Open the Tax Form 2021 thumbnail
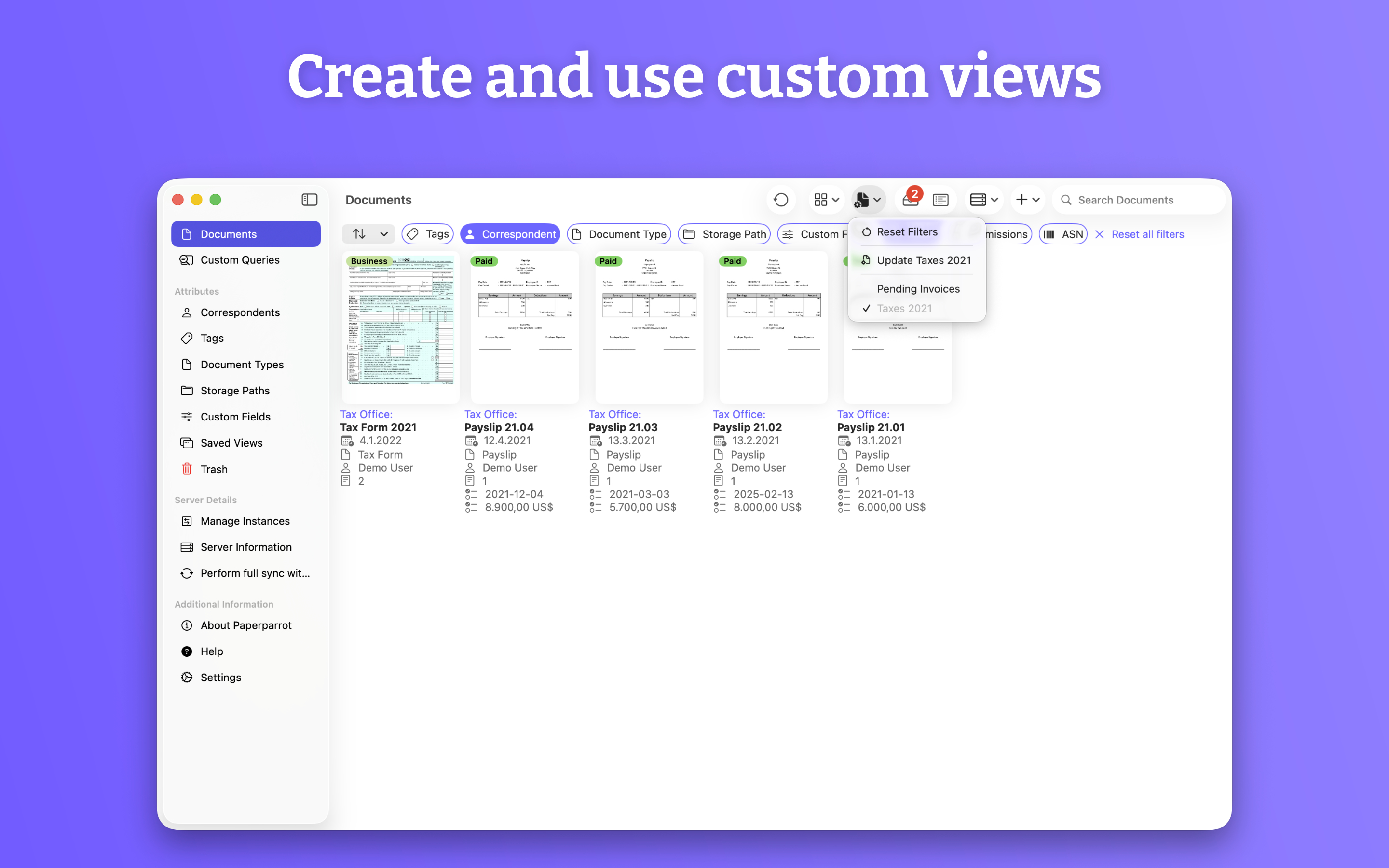 401,328
